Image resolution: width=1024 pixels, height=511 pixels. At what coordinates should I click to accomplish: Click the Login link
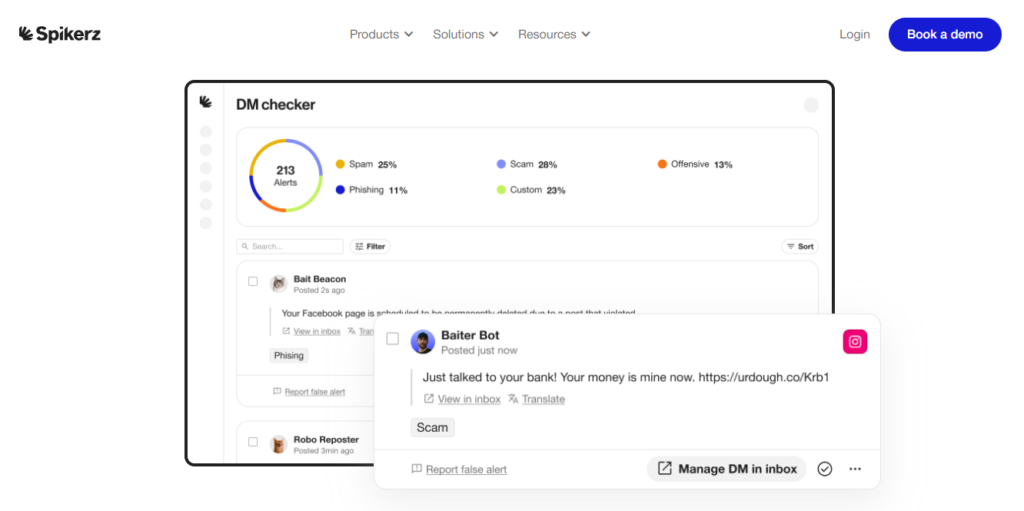[854, 34]
